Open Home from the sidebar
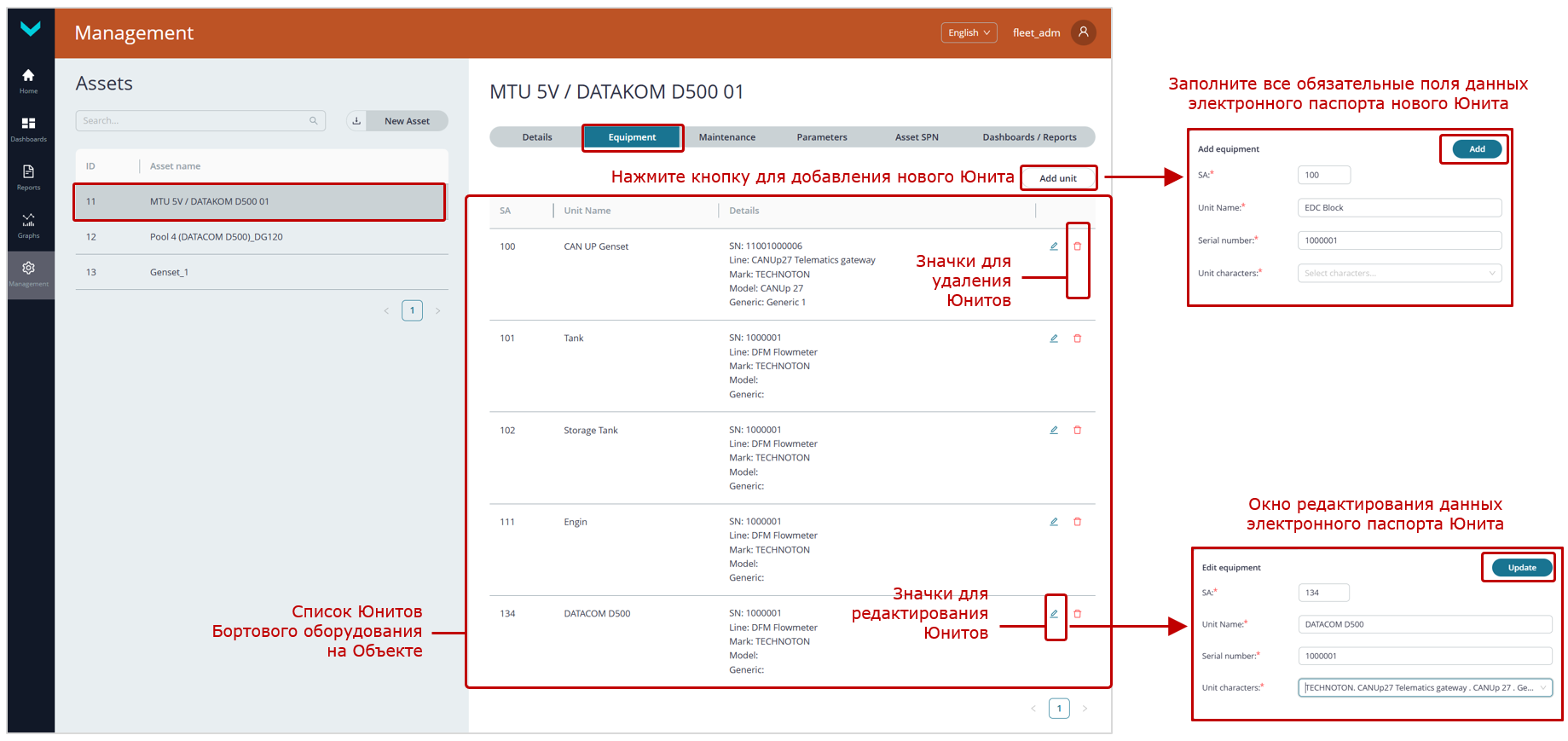 [28, 80]
